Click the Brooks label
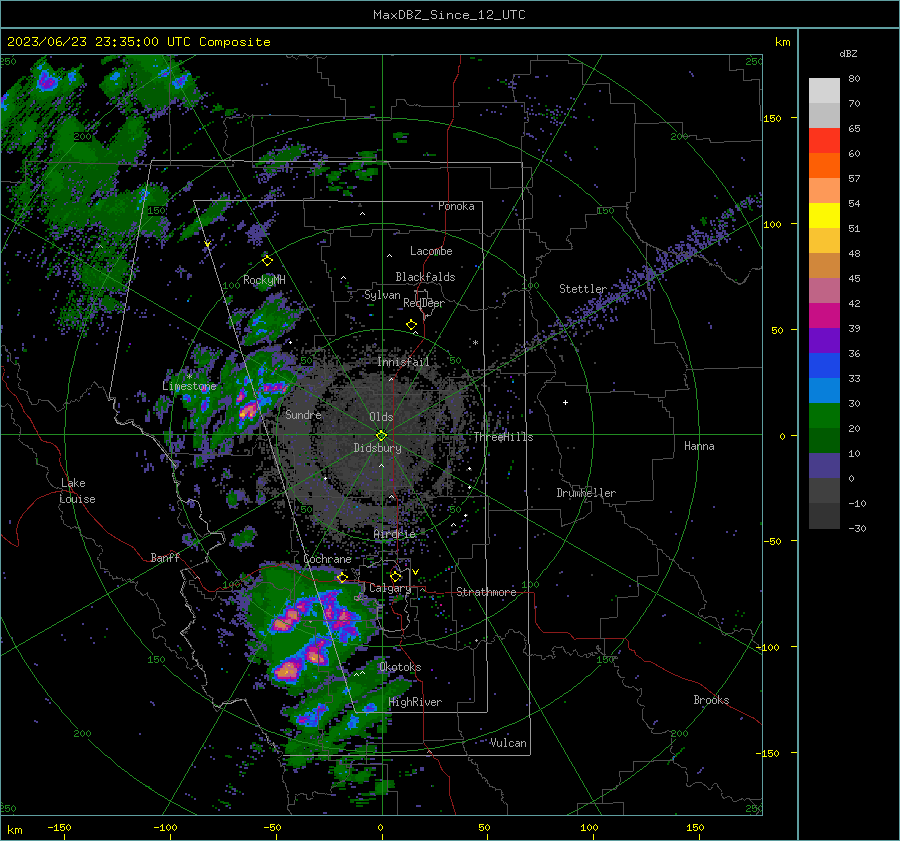Screen dimensions: 900x841 (711, 700)
